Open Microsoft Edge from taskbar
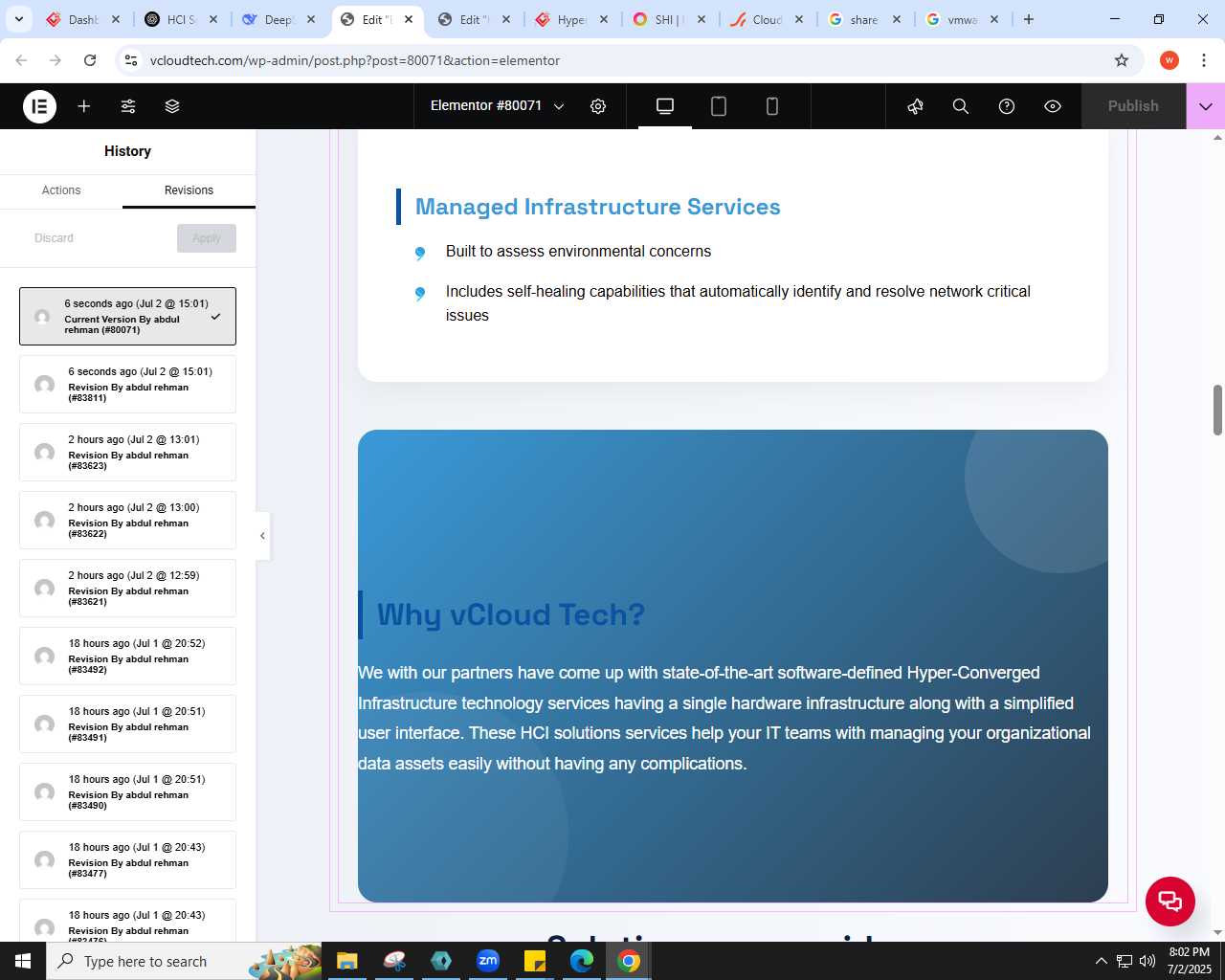1225x980 pixels. 582,961
